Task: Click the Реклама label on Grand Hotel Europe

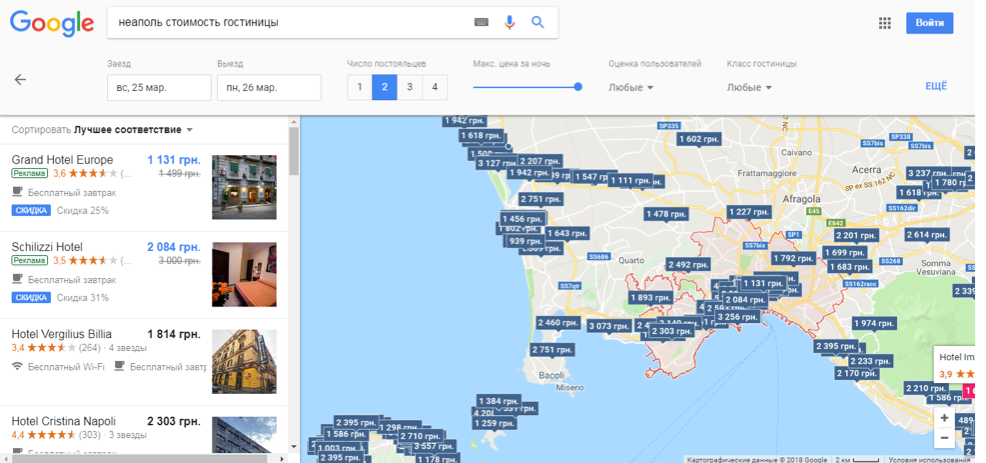Action: pos(29,173)
